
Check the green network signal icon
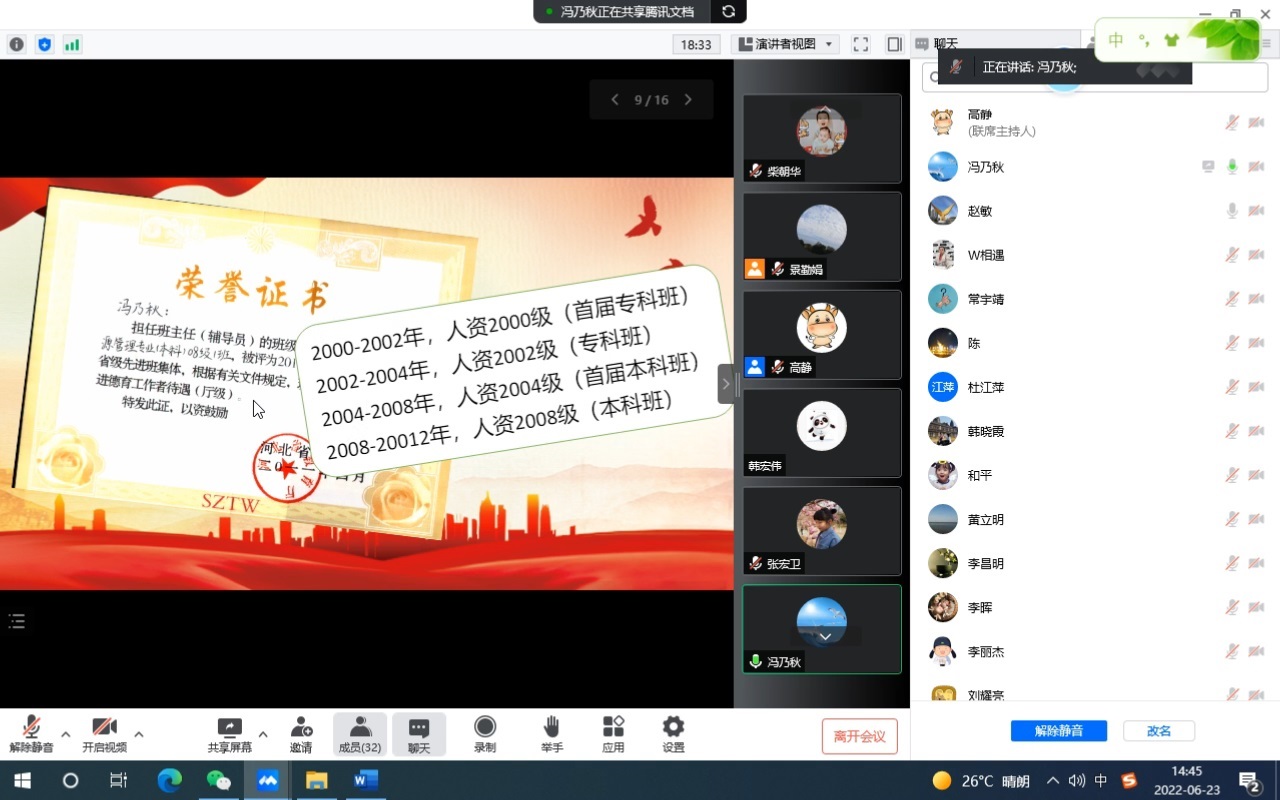(72, 44)
